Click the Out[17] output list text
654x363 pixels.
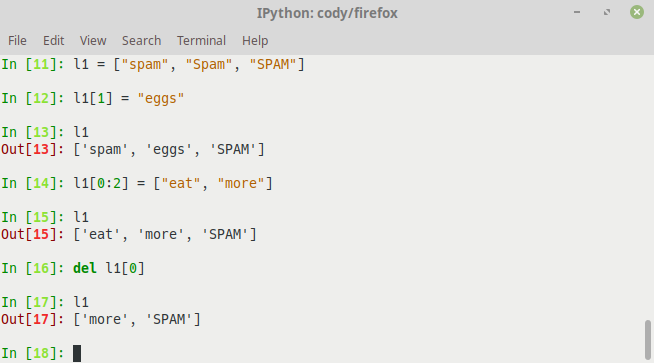[137, 320]
